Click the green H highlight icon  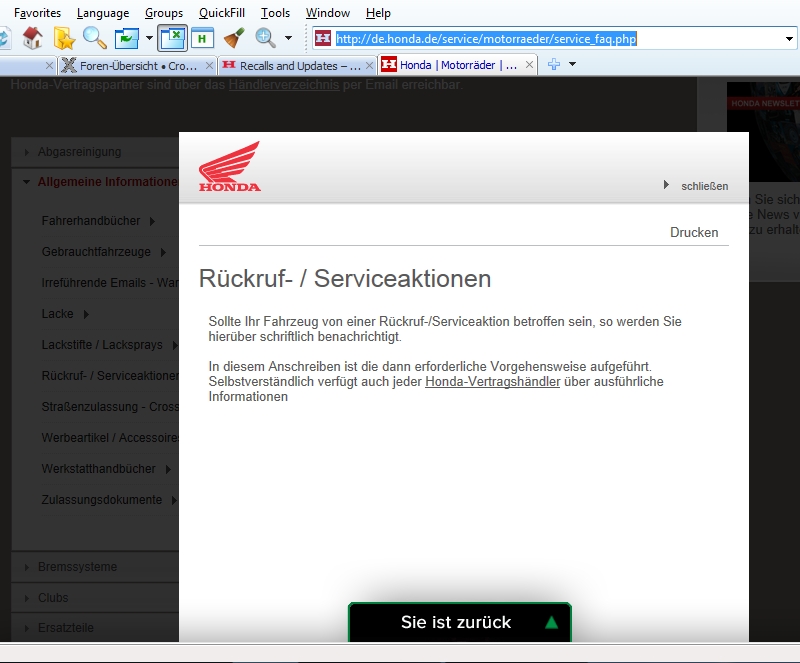pos(204,39)
